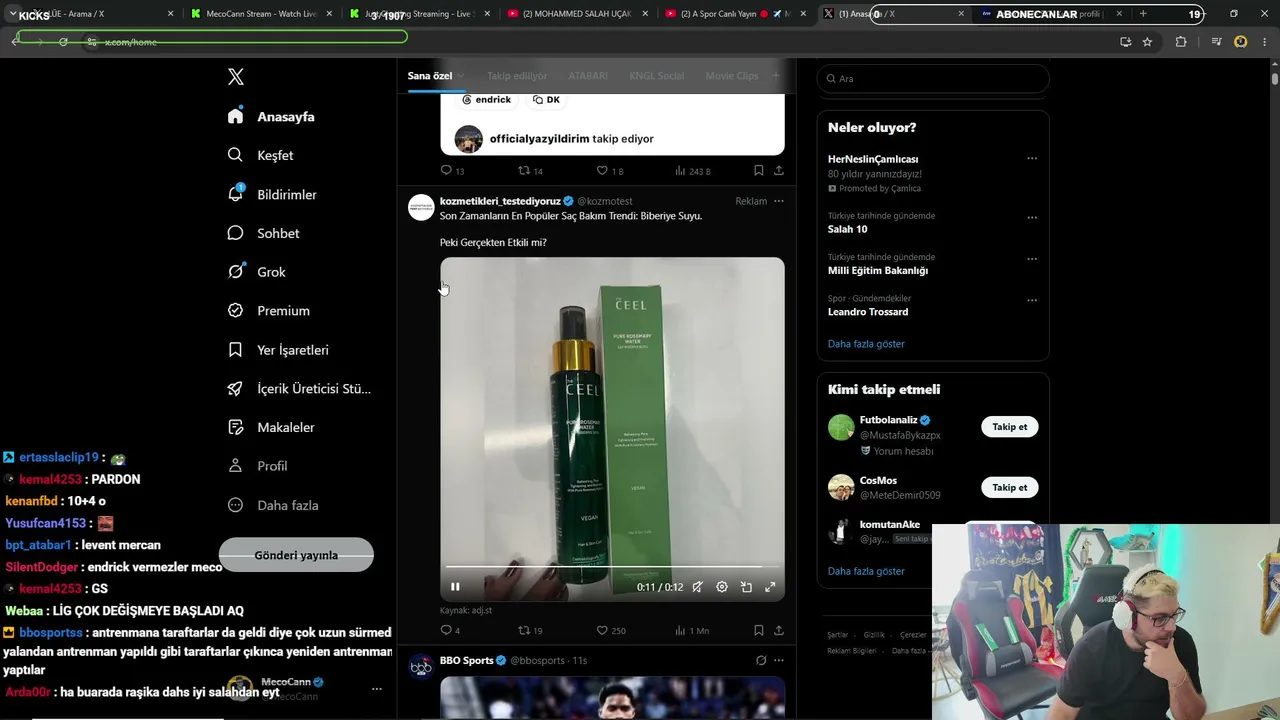Toggle picture-in-picture on the video
This screenshot has height=720, width=1280.
click(746, 587)
